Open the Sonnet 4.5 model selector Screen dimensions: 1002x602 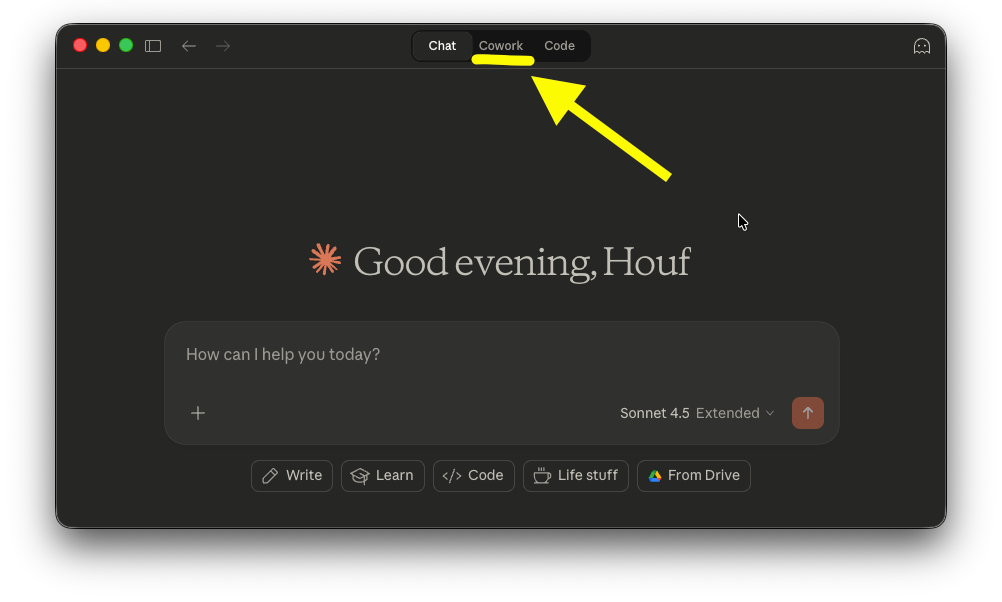click(x=654, y=413)
